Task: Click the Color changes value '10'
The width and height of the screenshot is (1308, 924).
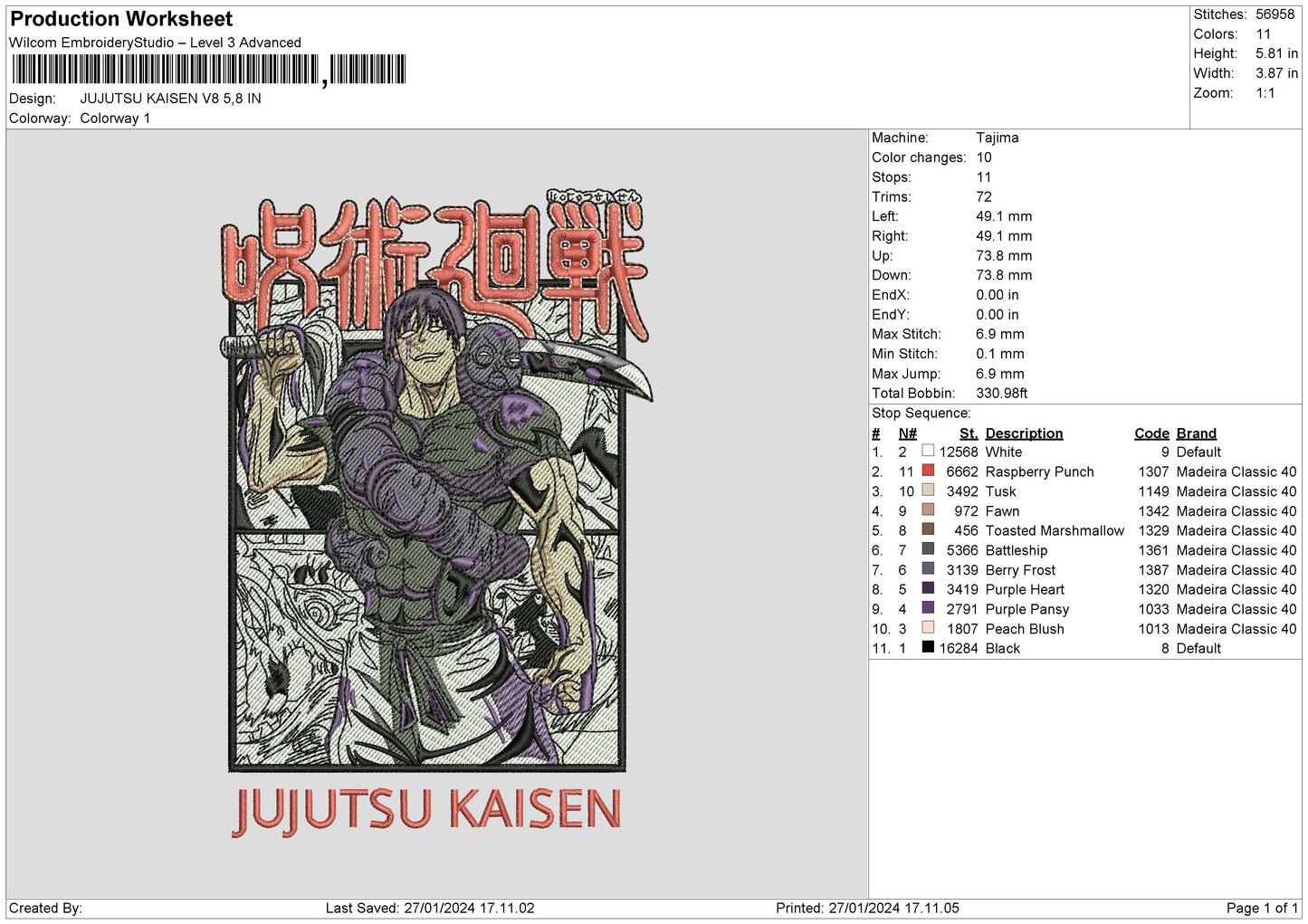Action: click(984, 157)
